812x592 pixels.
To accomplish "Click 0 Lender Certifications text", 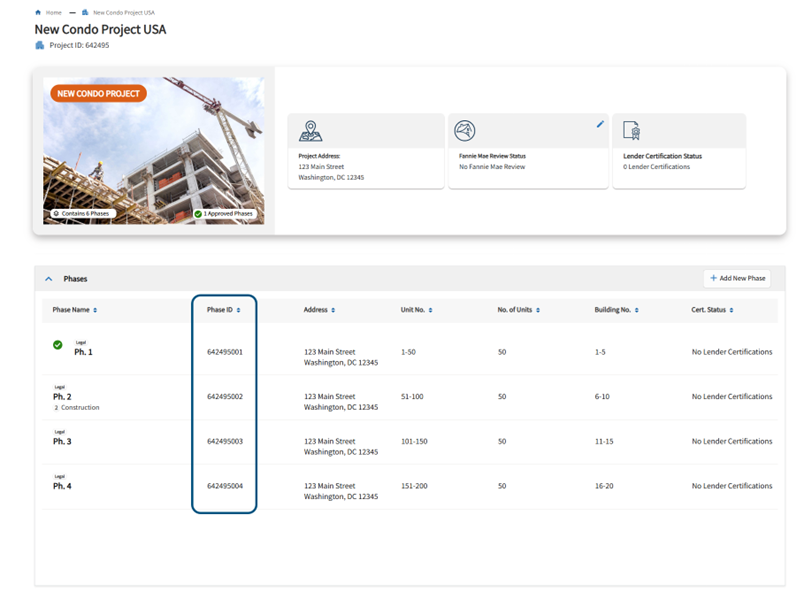I will (x=656, y=167).
